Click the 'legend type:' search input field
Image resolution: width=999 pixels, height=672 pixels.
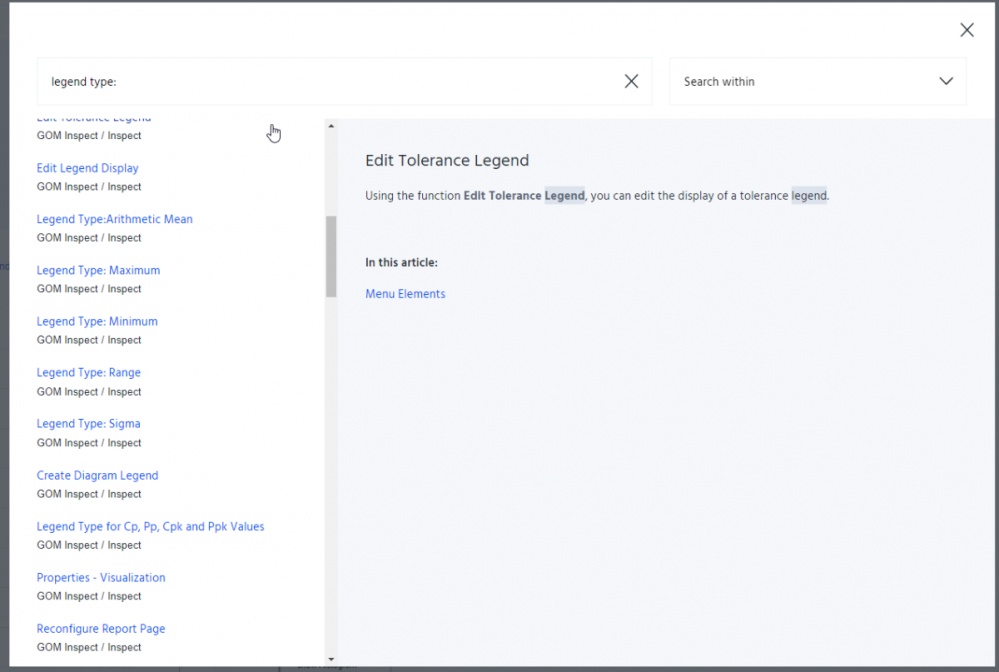coord(330,82)
